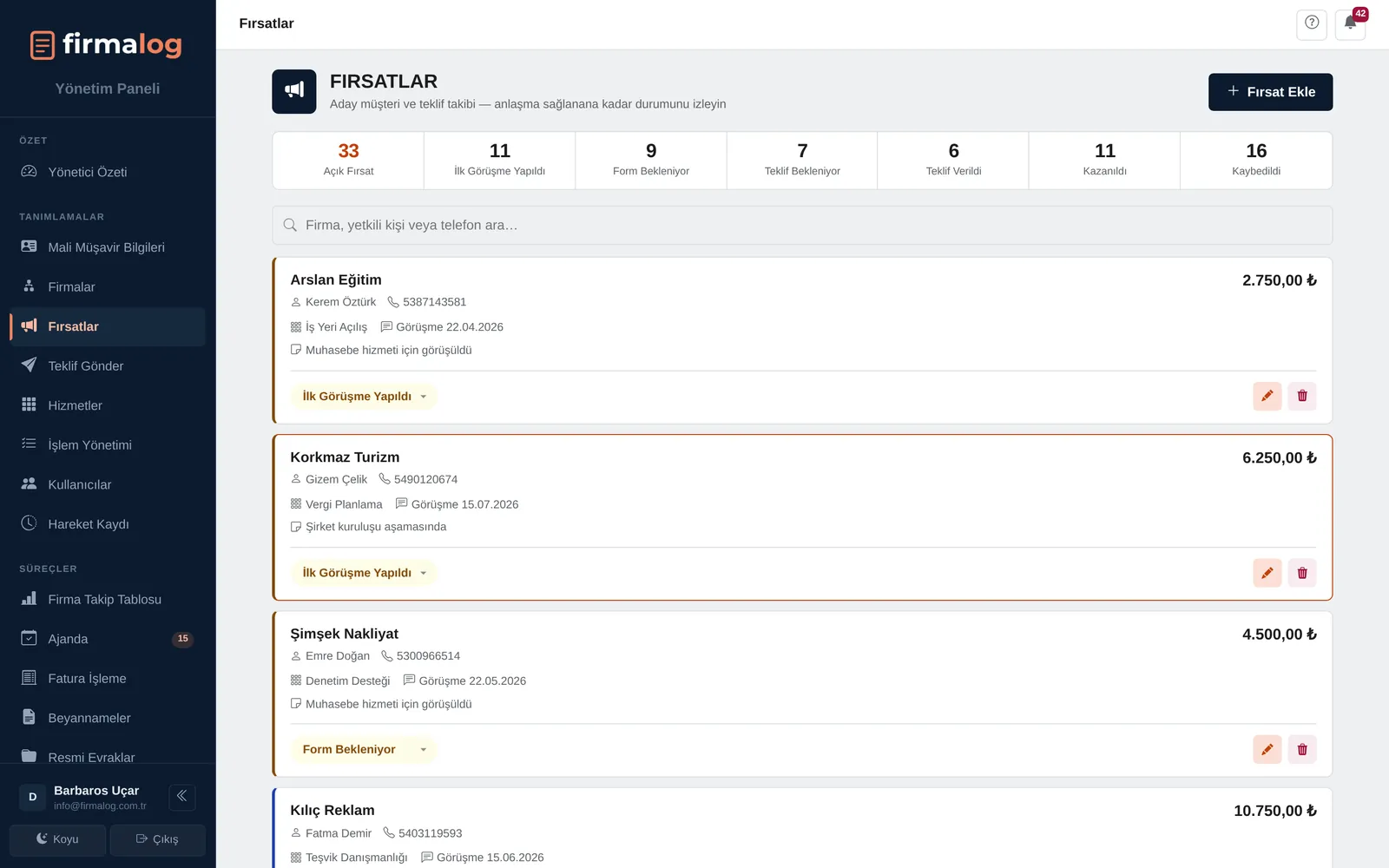Click phone number 5403119593
1389x868 pixels.
430,833
